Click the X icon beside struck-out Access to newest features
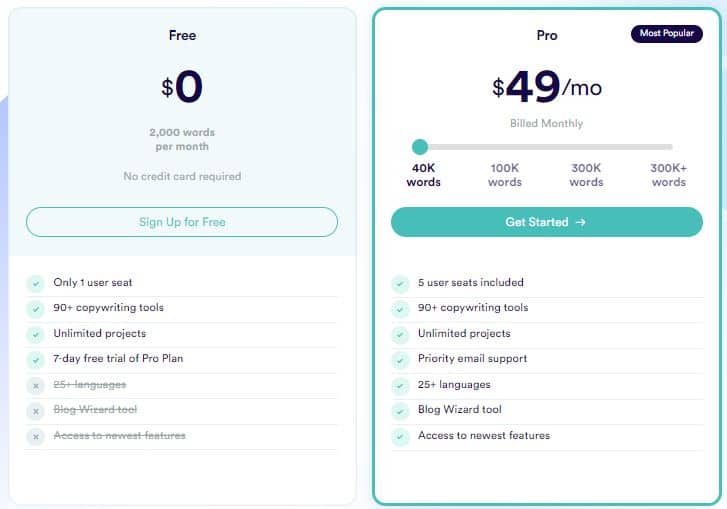Screen dimensions: 727x509 click(x=36, y=437)
